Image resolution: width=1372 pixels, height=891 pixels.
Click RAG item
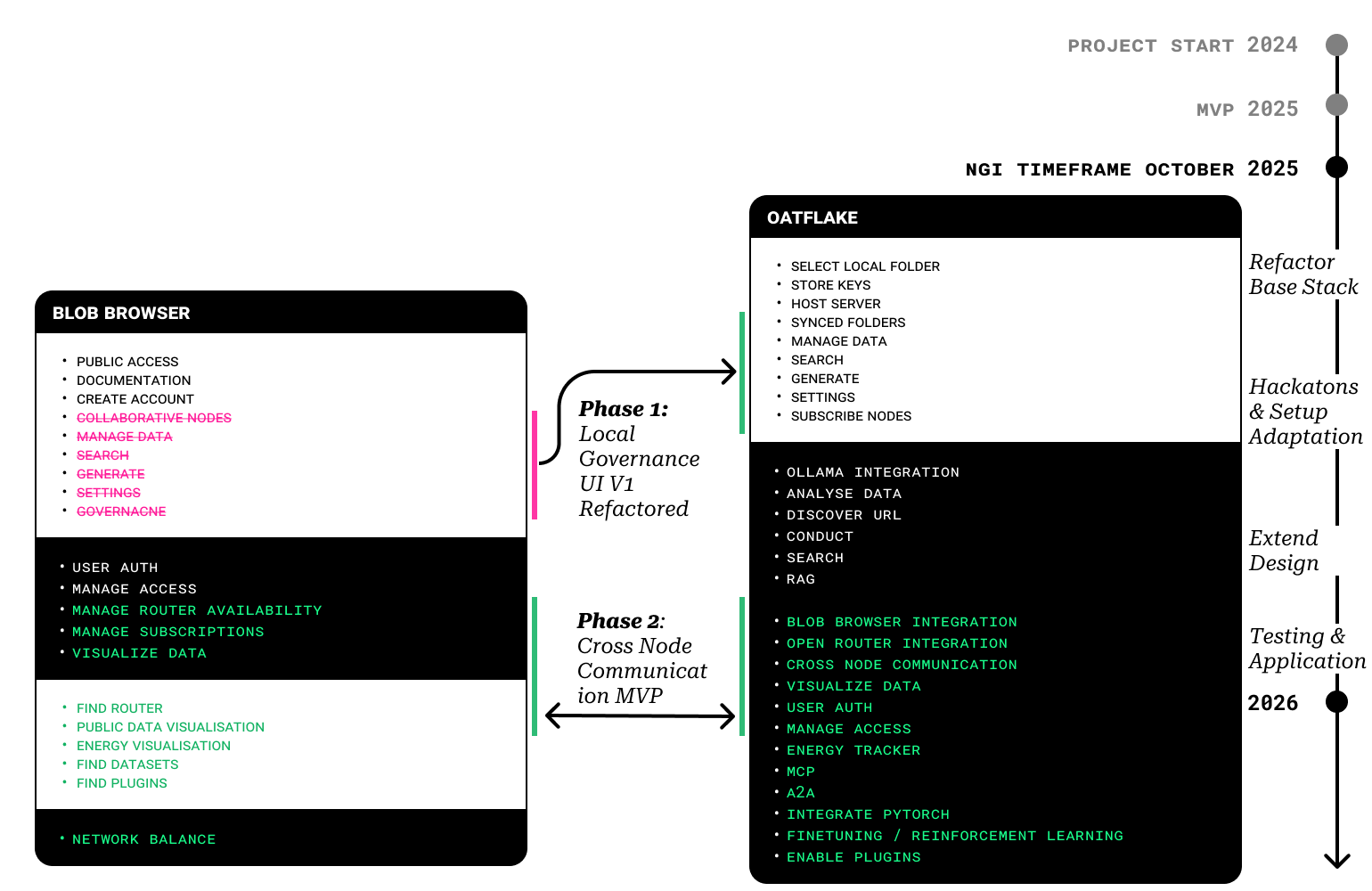[801, 579]
